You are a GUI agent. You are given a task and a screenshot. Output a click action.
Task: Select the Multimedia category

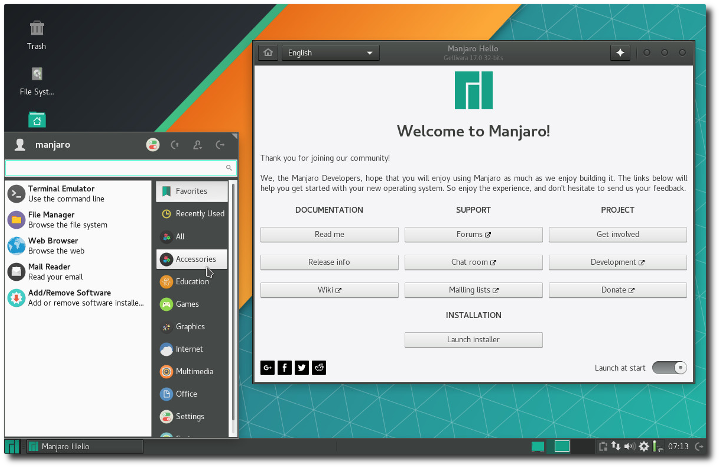[193, 371]
